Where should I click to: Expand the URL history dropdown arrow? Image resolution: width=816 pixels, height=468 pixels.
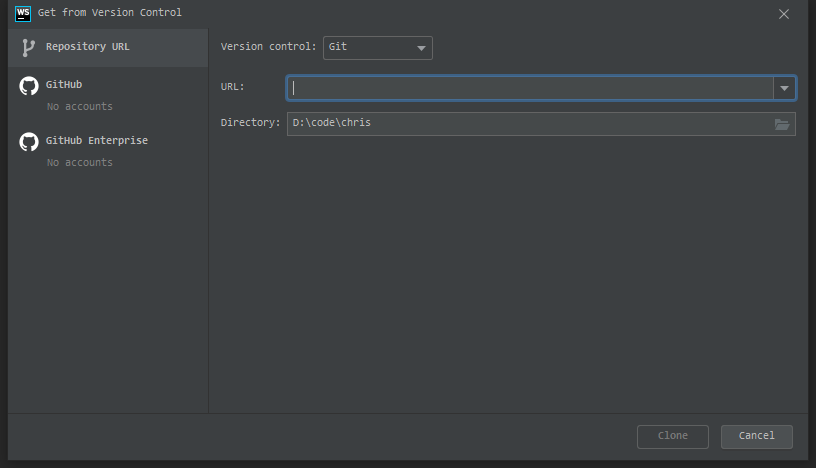(x=784, y=88)
